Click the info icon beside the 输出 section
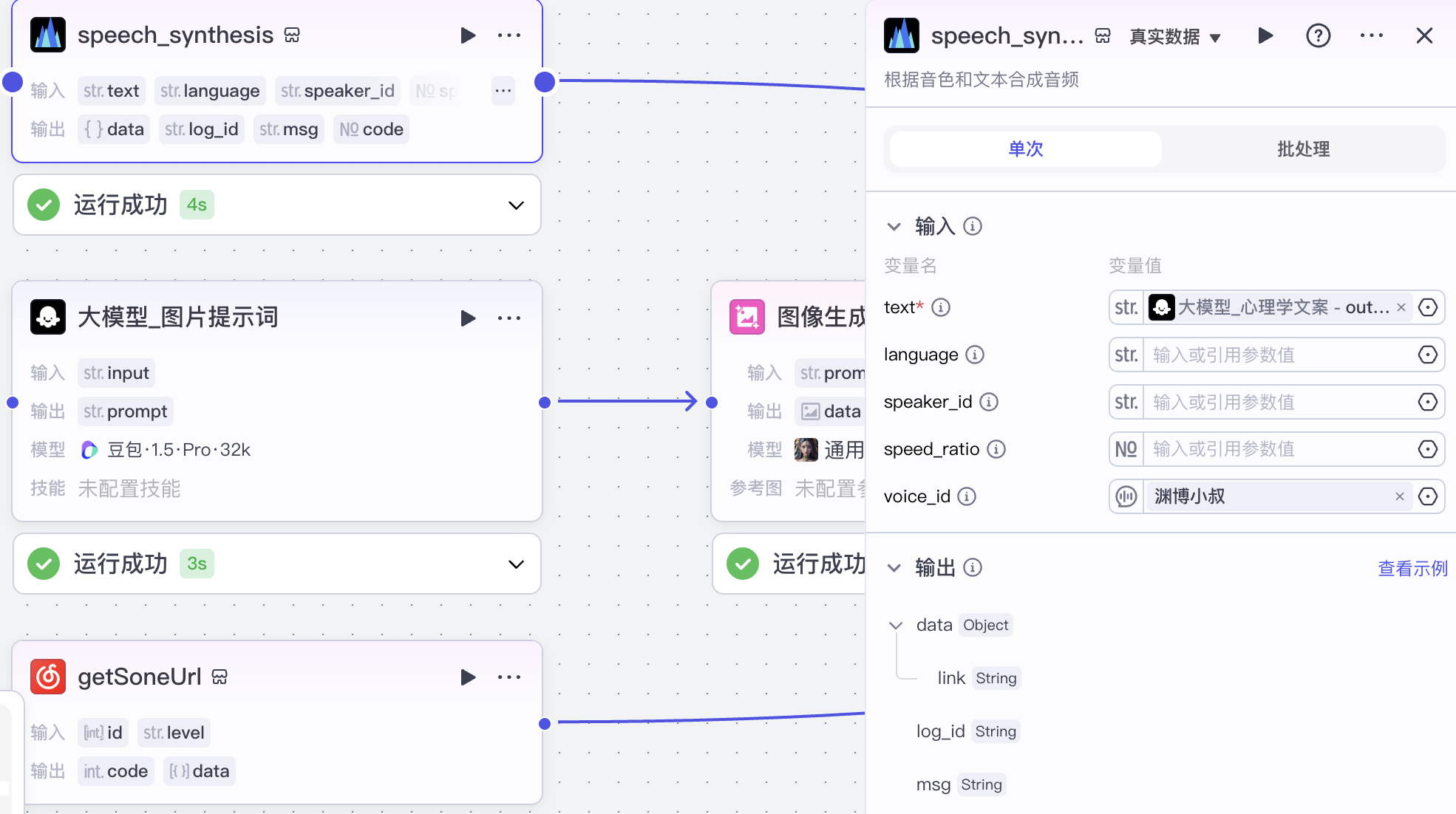This screenshot has width=1456, height=814. coord(973,567)
